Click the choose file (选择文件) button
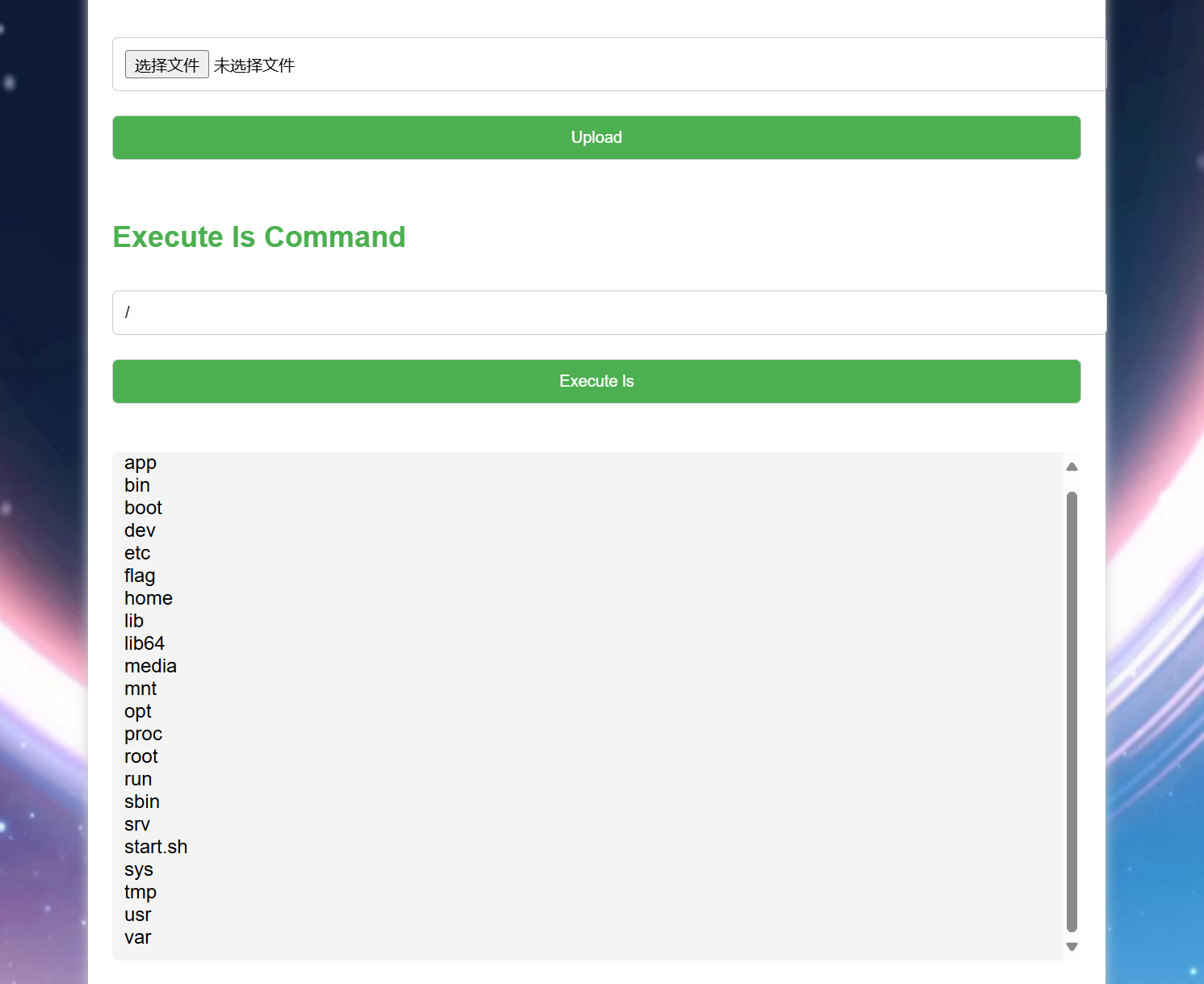This screenshot has height=984, width=1204. (166, 65)
